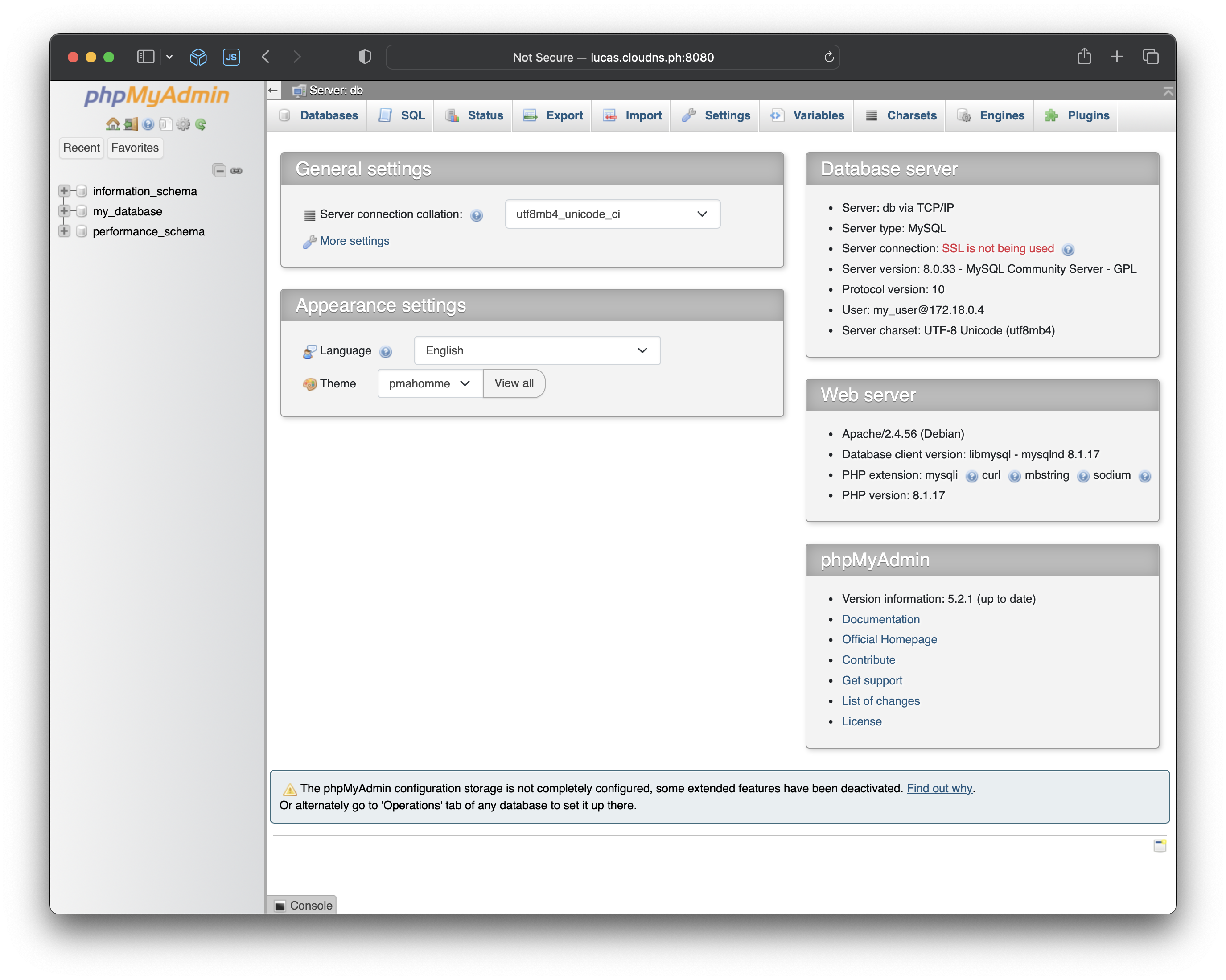The image size is (1226, 980).
Task: Collapse the top menu with corner arrow icon
Action: click(x=1168, y=91)
